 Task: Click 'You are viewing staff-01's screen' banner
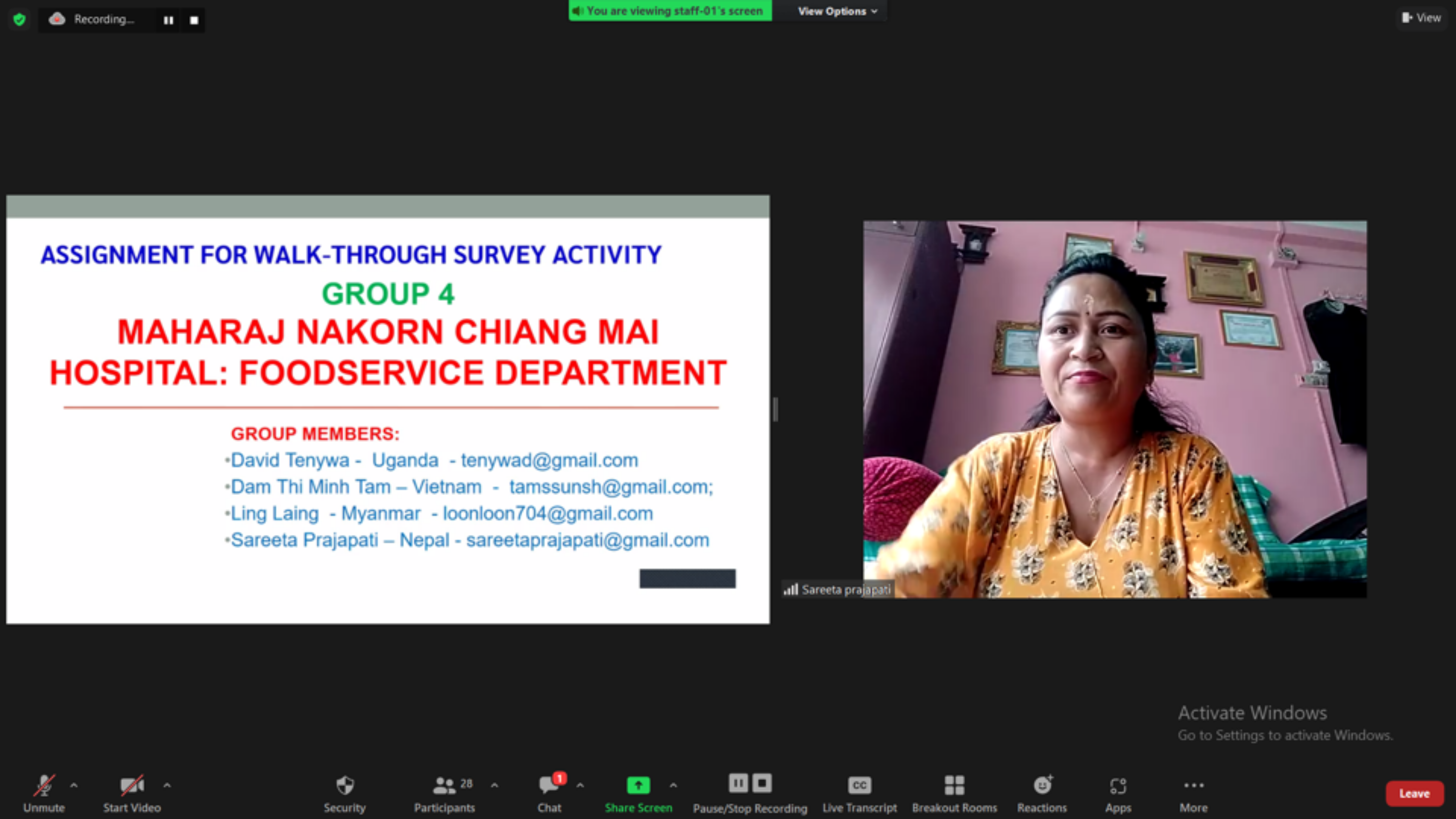(x=670, y=11)
